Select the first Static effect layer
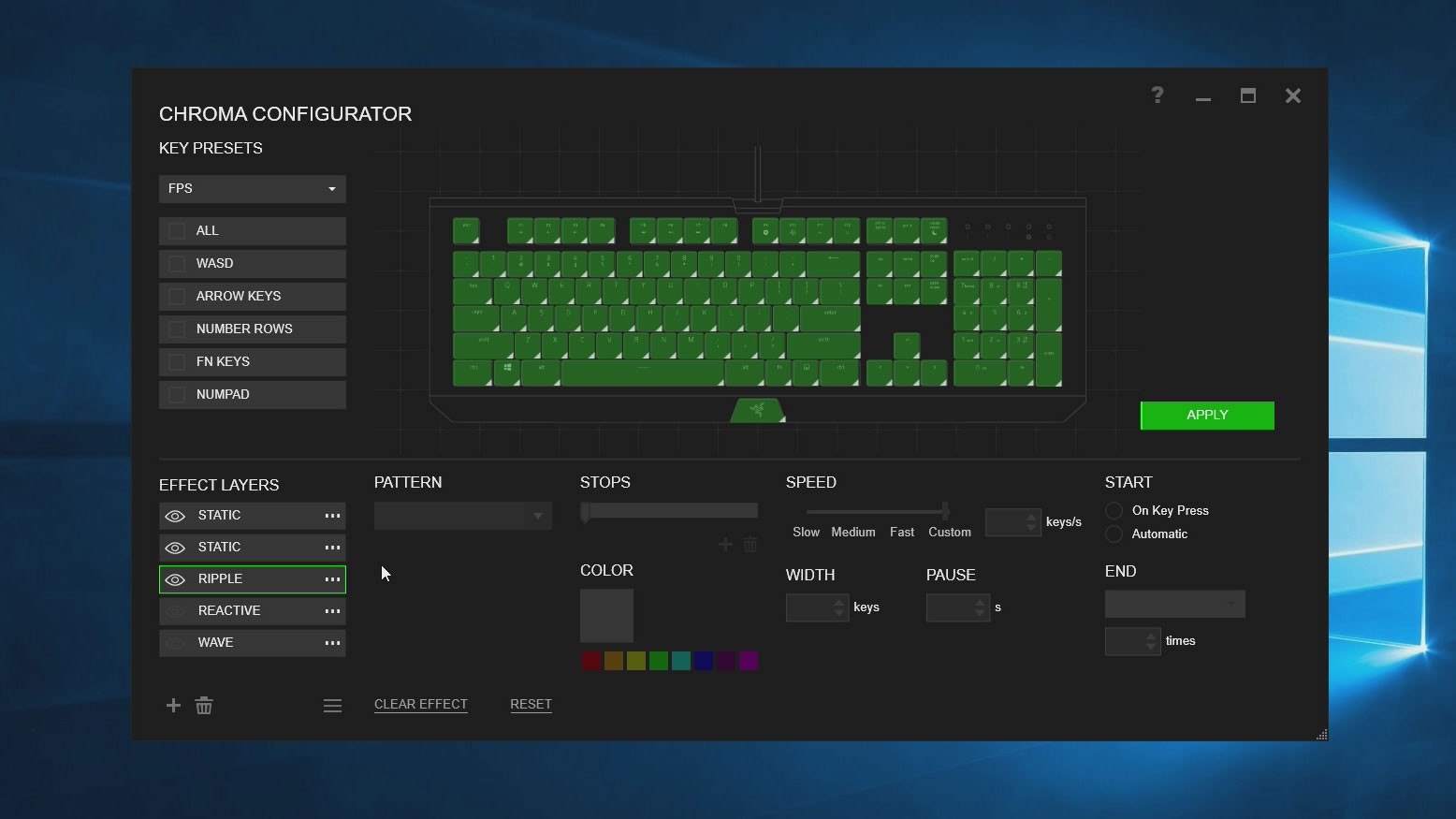 (220, 516)
